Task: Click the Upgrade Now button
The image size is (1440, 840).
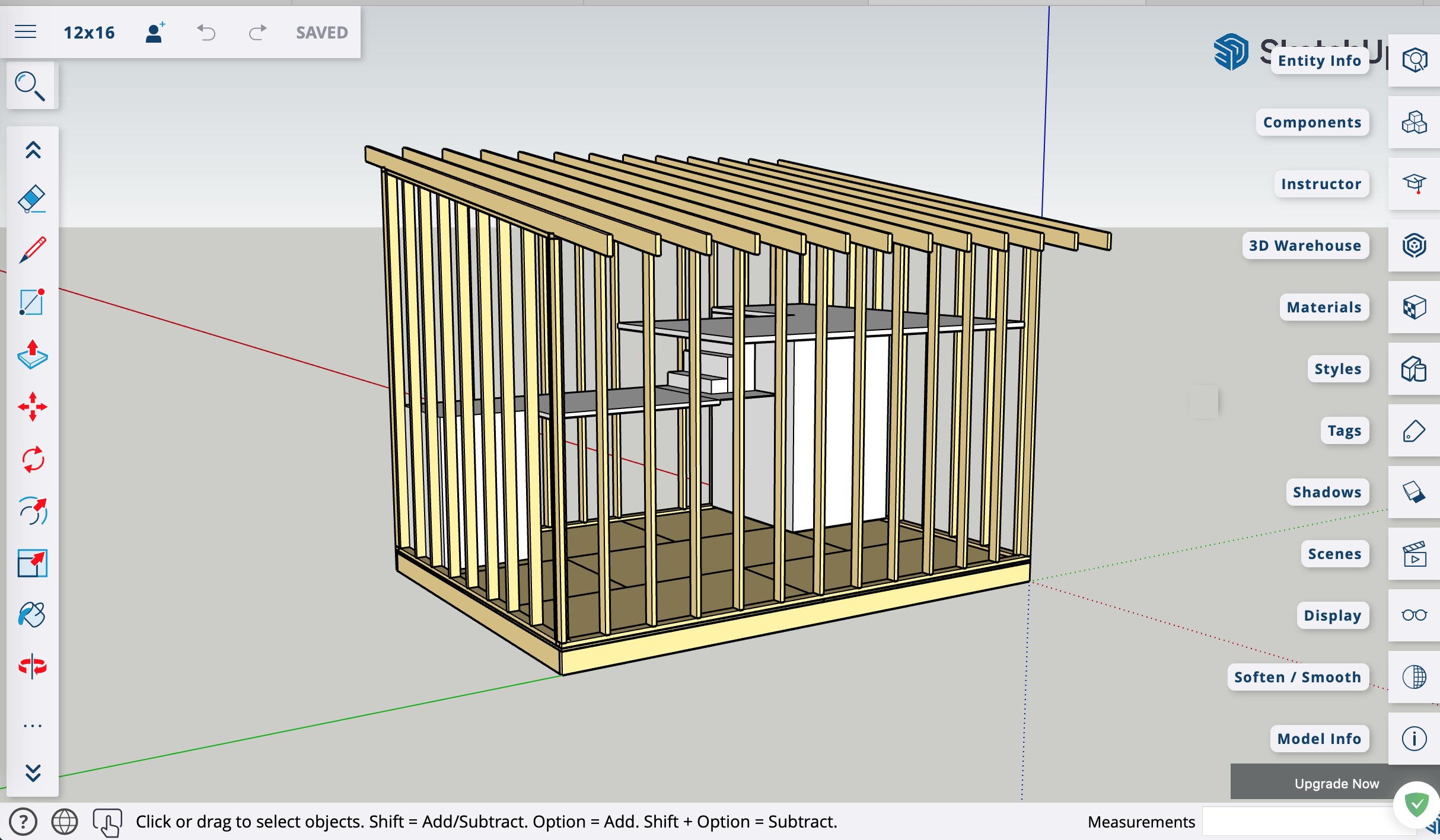Action: click(1336, 783)
